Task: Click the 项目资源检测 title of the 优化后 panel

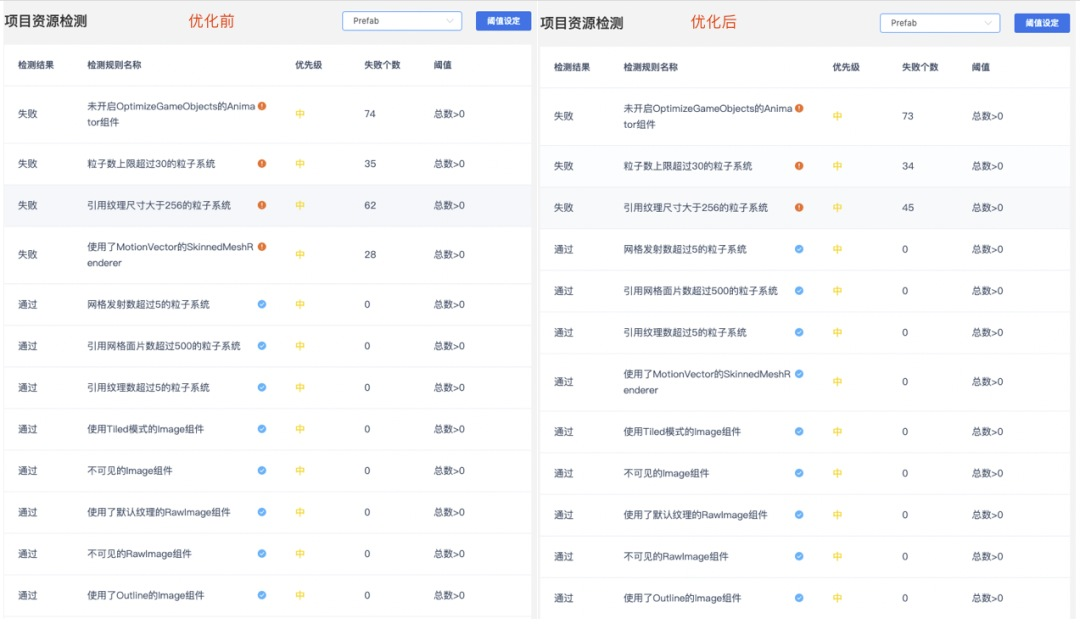Action: pos(582,23)
